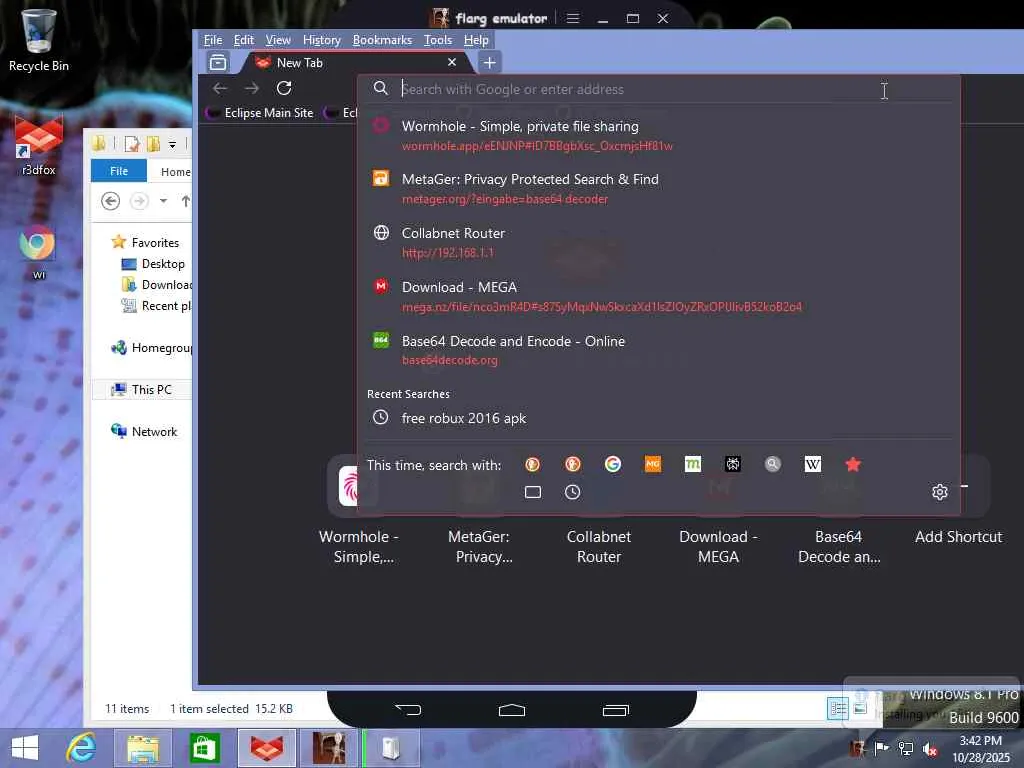Search history with clock icon
Image resolution: width=1024 pixels, height=768 pixels.
tap(573, 492)
